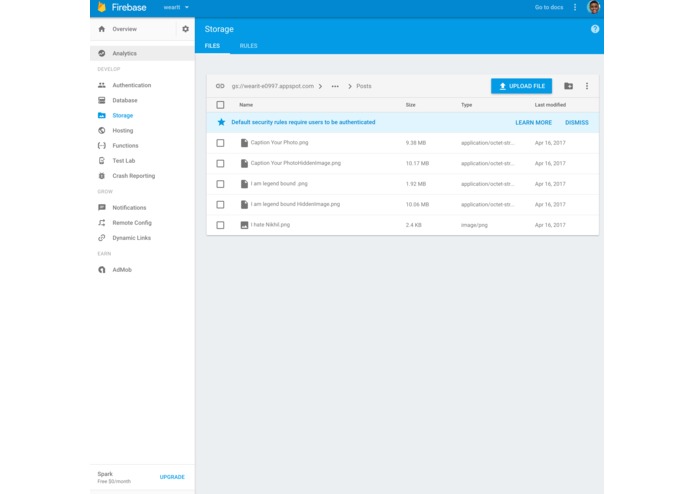
Task: Click the Database sidebar icon
Action: (x=102, y=100)
